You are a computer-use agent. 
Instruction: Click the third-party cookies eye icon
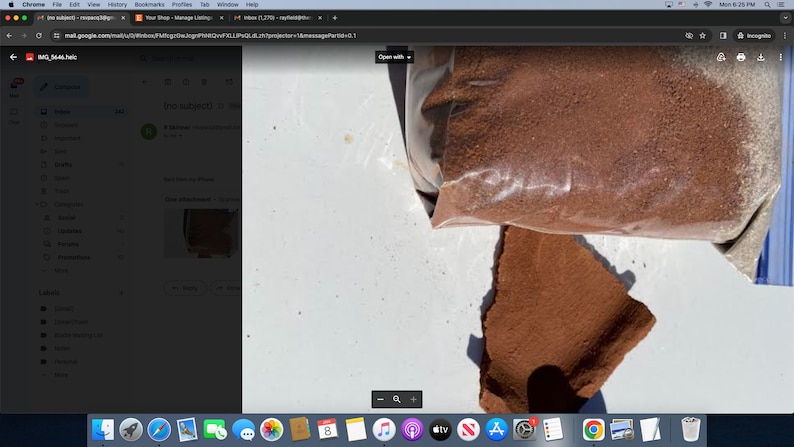pos(689,35)
